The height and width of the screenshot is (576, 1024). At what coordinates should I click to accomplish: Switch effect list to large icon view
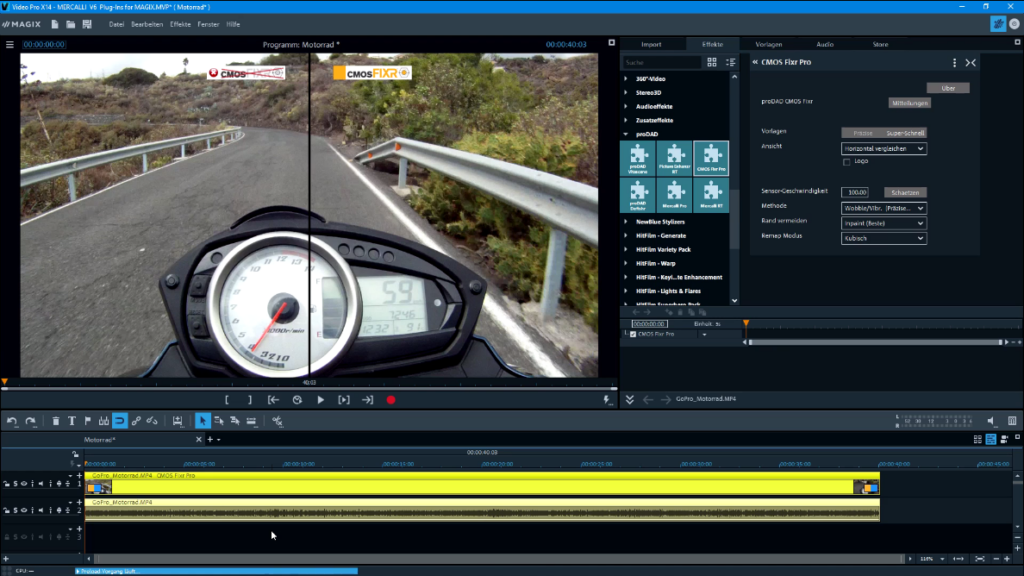712,62
